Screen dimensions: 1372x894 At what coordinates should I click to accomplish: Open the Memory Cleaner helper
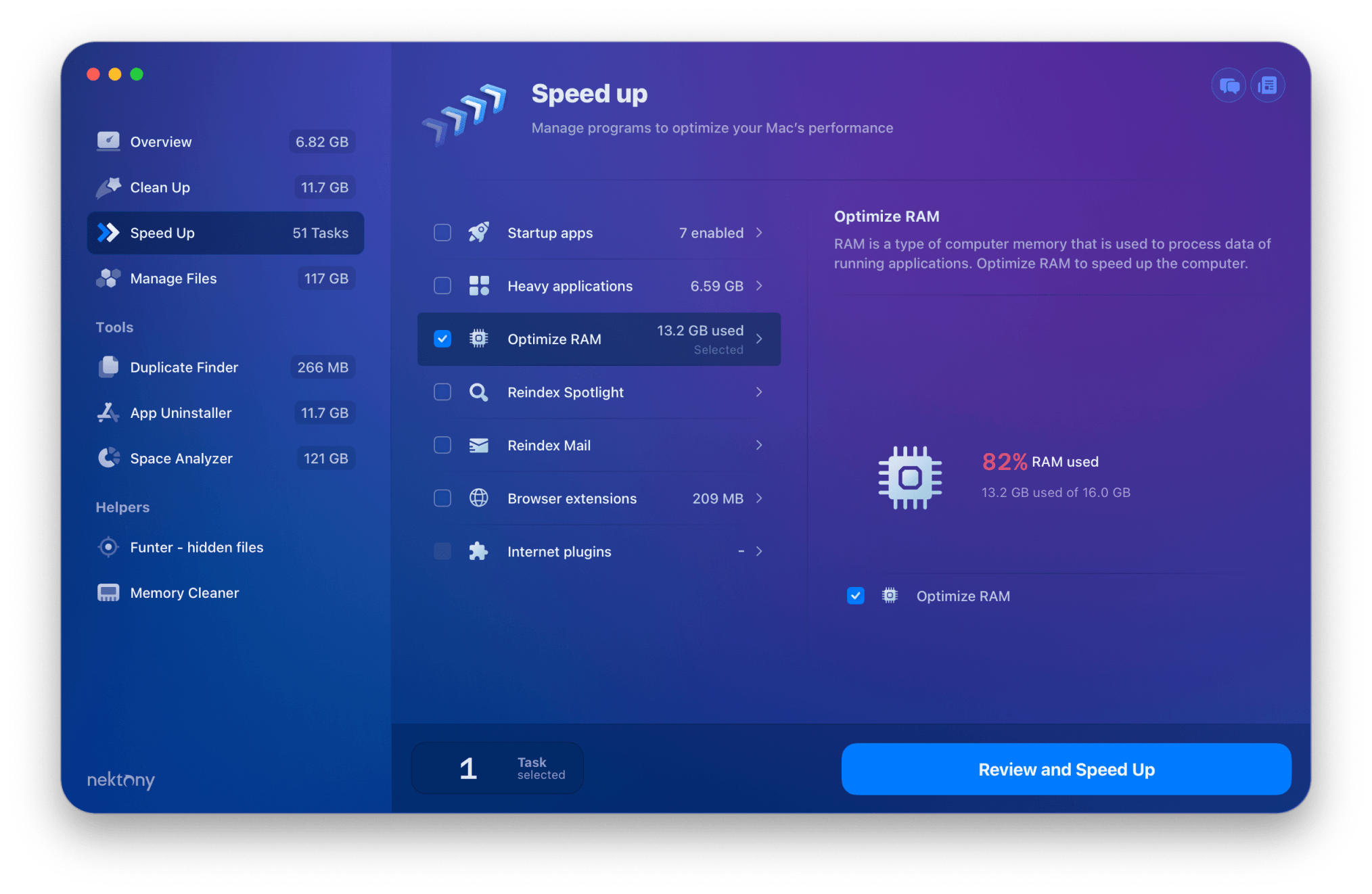point(185,592)
